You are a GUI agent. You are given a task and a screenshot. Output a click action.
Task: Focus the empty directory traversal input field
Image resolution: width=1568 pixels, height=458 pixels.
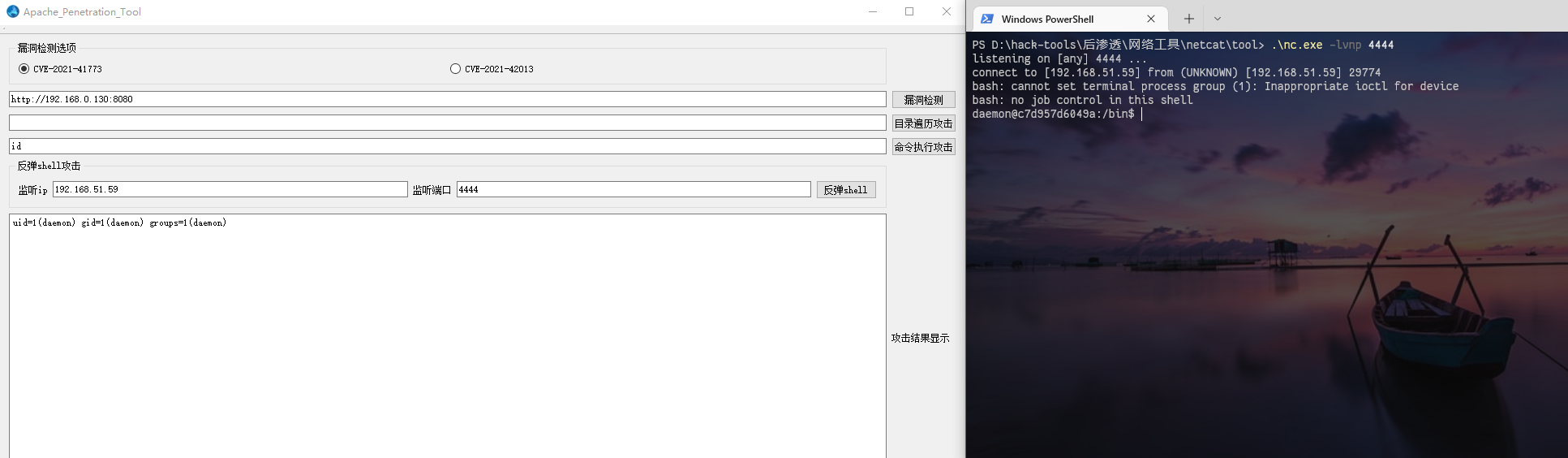pos(448,123)
